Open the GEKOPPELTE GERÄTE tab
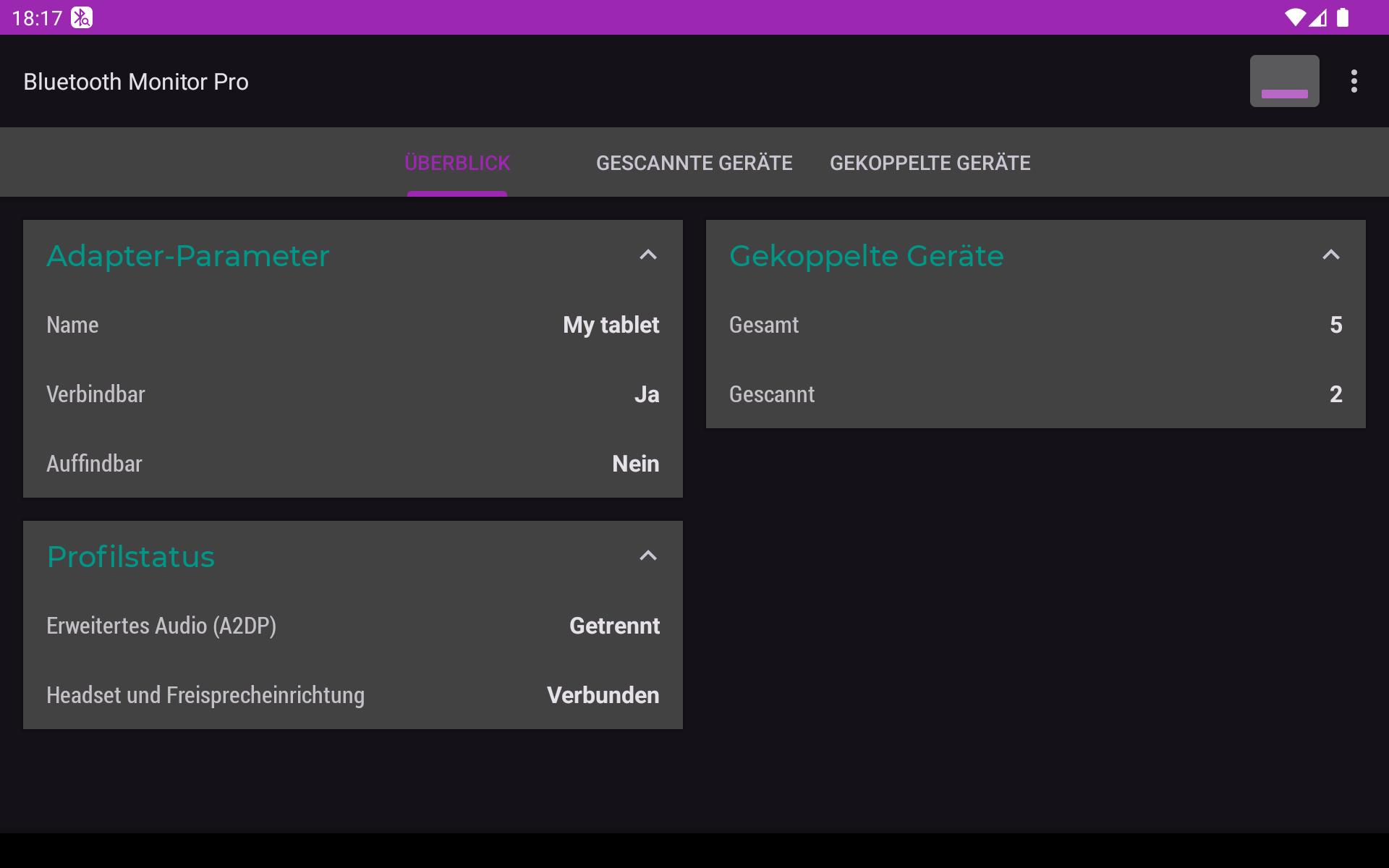 [x=930, y=163]
